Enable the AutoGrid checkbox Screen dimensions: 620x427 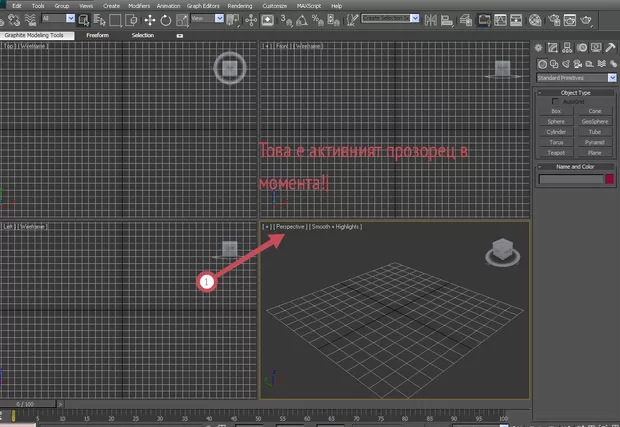tap(556, 101)
